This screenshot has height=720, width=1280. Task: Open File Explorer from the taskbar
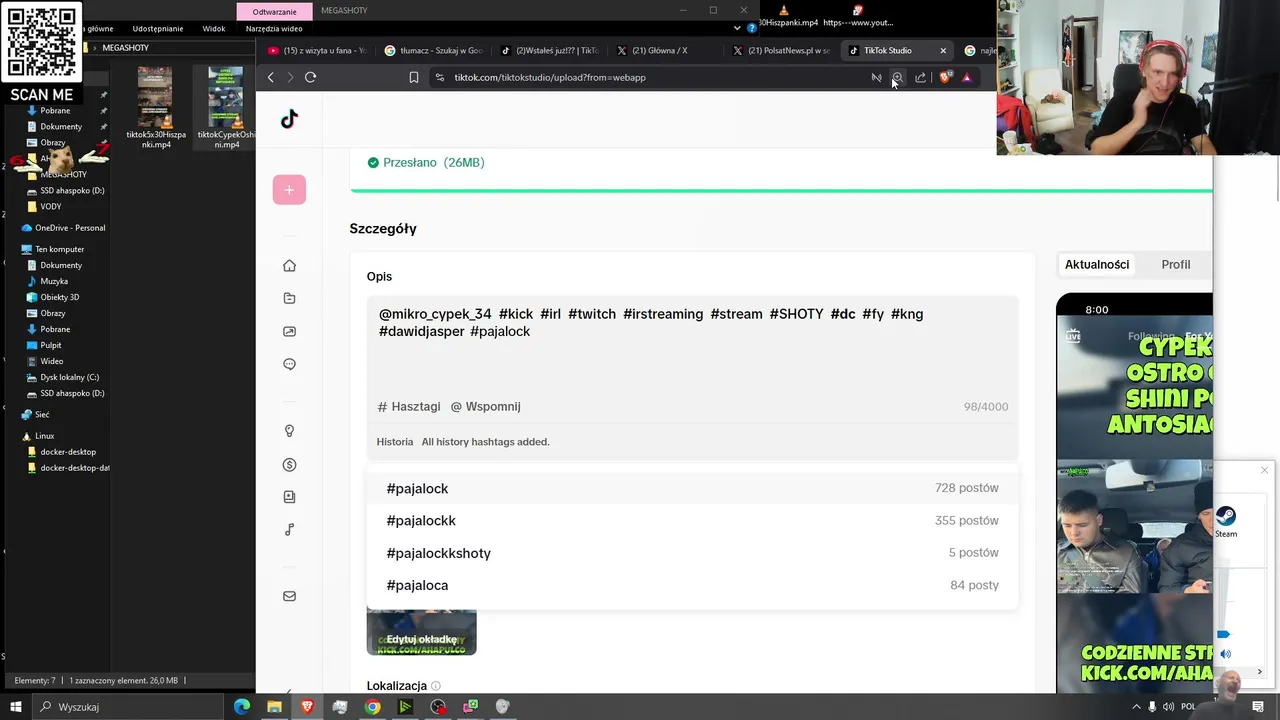pos(274,707)
